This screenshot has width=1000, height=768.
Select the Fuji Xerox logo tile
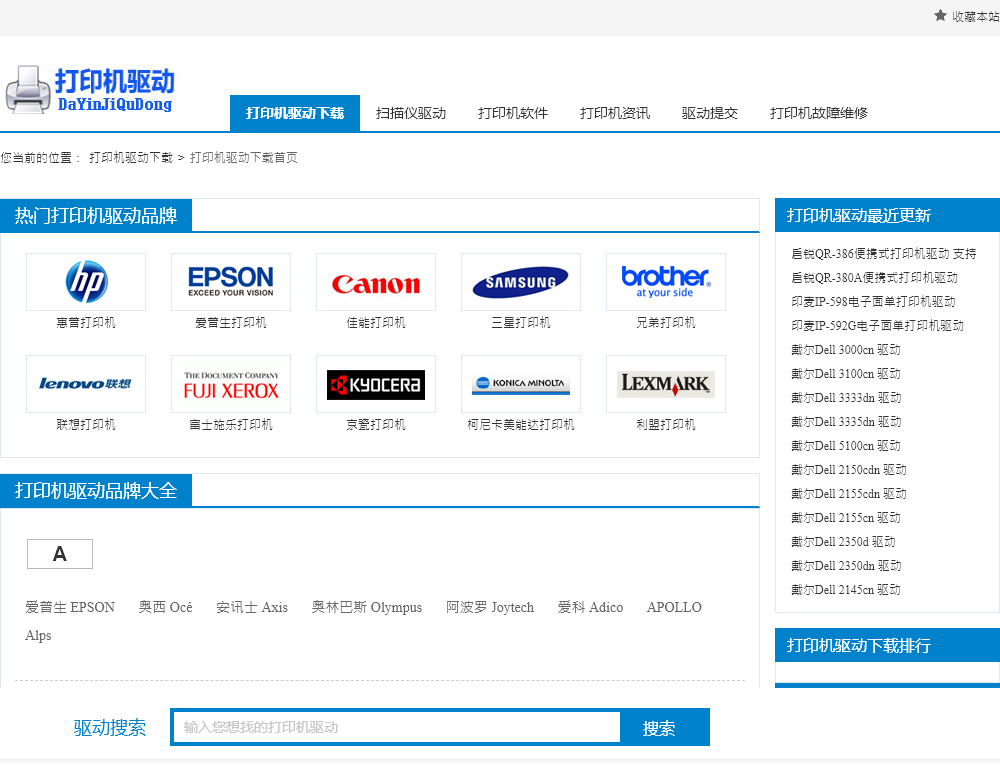click(x=231, y=384)
